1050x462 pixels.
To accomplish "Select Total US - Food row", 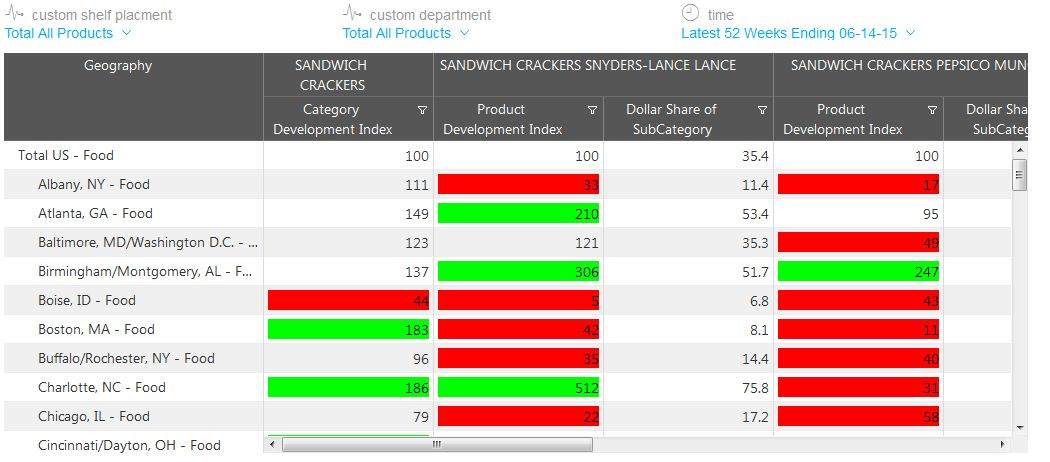I will (66, 156).
